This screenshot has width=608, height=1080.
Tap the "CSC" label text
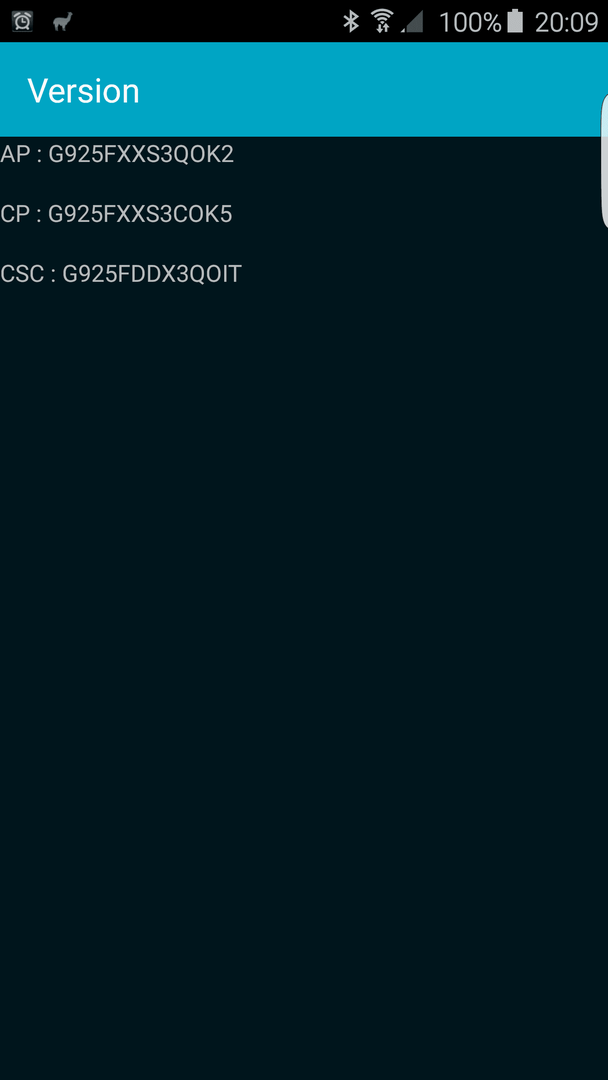[x=22, y=274]
